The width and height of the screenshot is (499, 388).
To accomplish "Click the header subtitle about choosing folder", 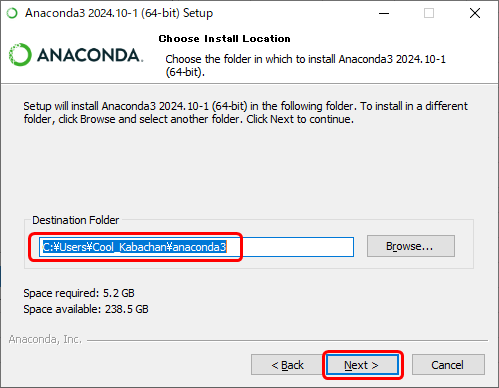I will pyautogui.click(x=305, y=65).
